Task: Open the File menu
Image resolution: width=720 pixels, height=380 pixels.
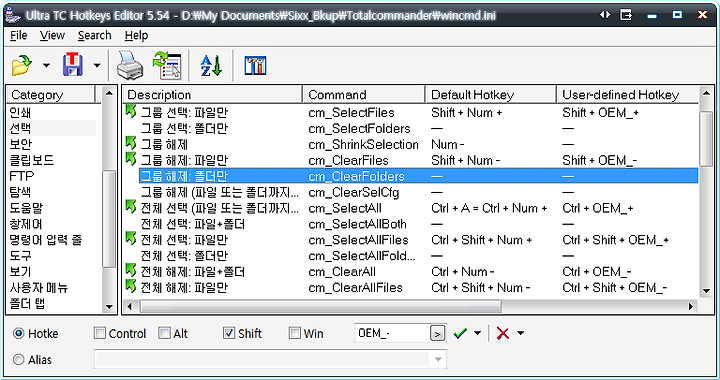Action: (x=18, y=35)
